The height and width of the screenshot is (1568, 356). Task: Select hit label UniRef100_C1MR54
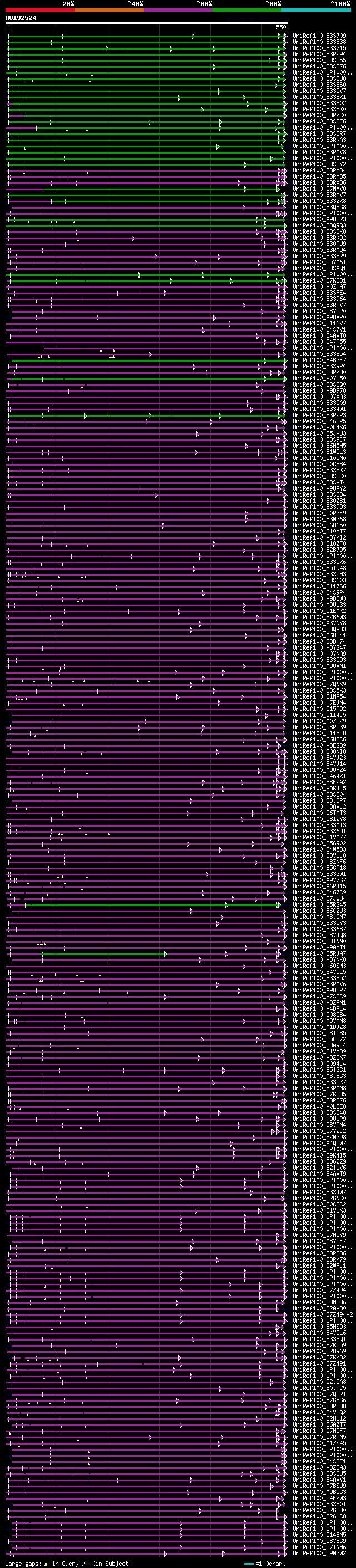pos(319,696)
